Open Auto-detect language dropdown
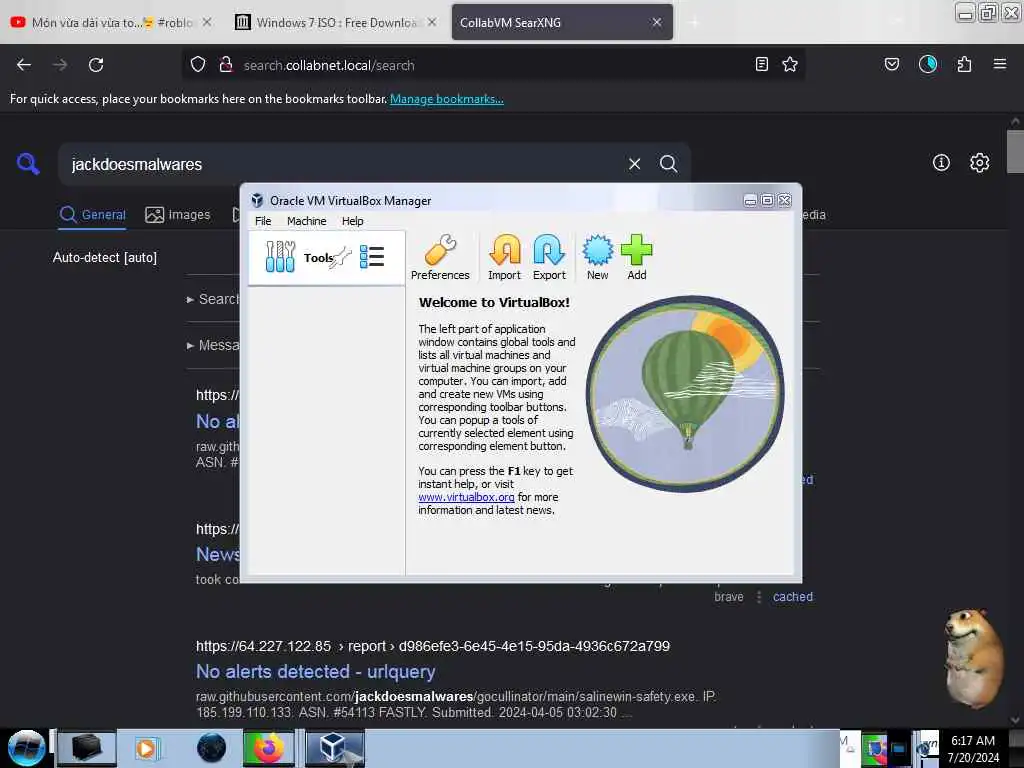Screen dimensions: 1024x768 (x=104, y=257)
